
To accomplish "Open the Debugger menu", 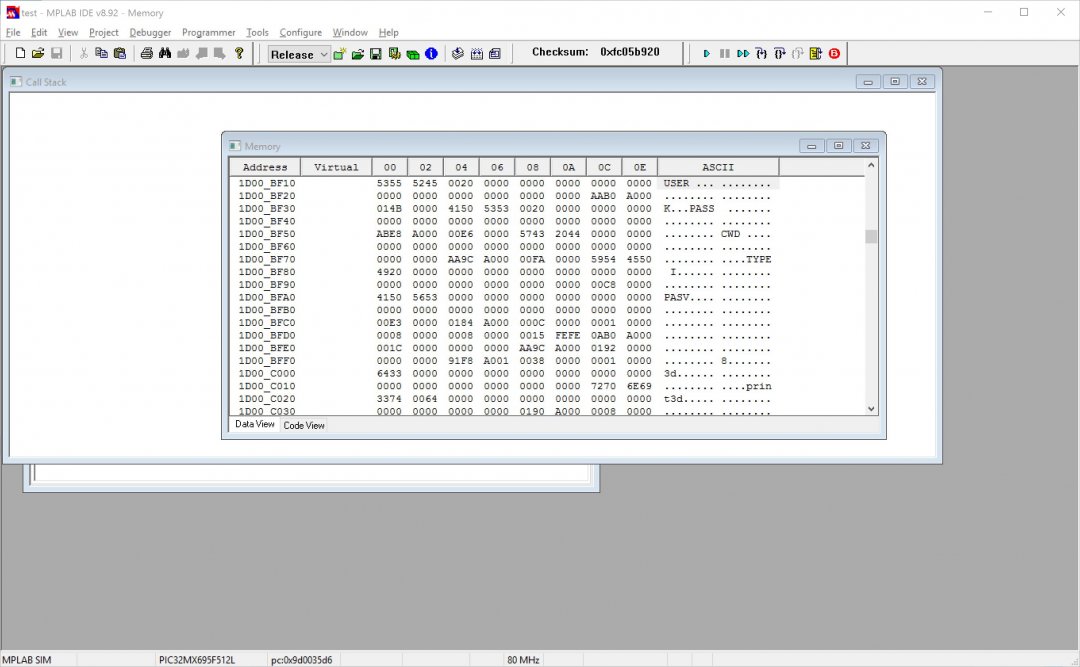I will point(150,33).
